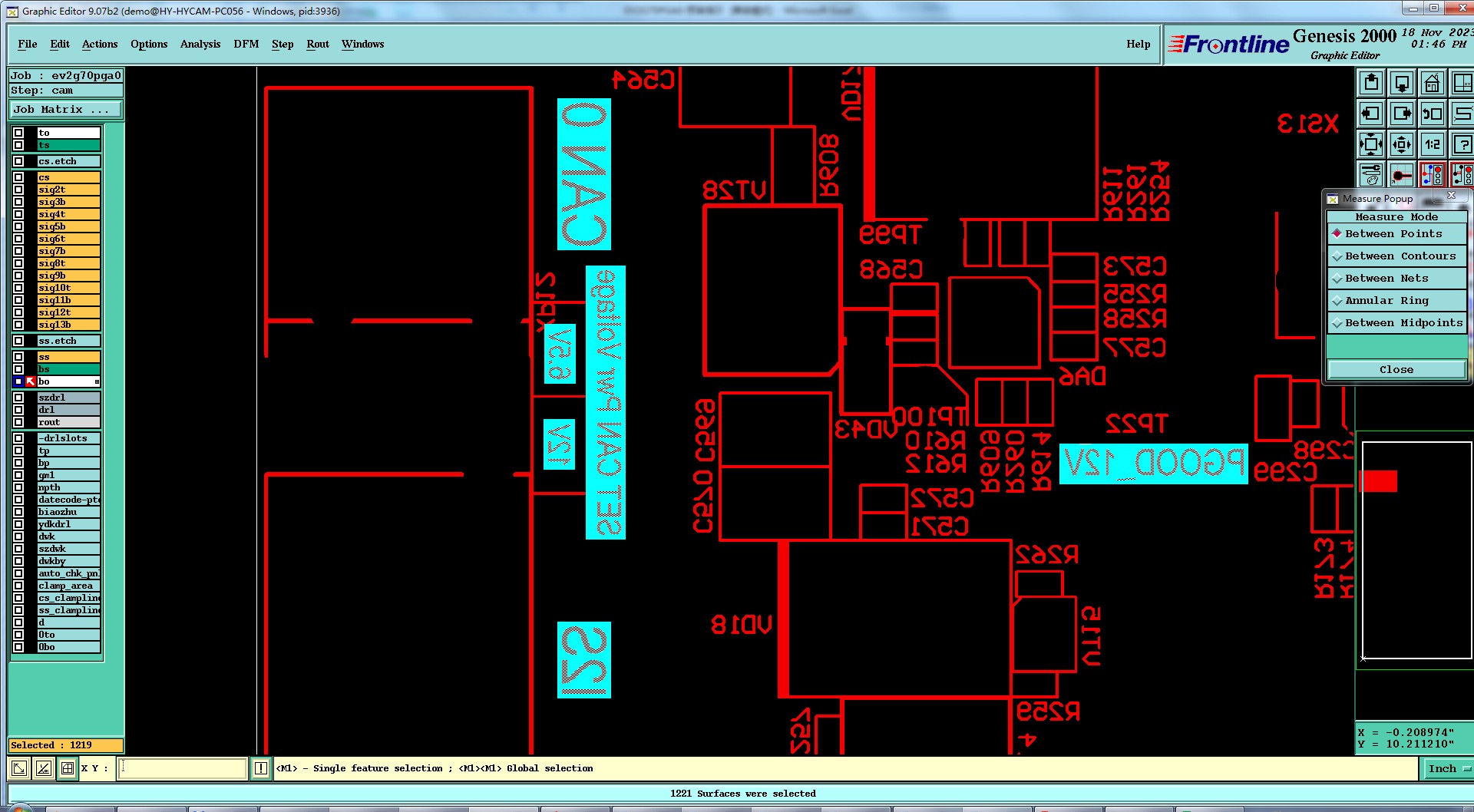Open the Options menu

click(149, 45)
